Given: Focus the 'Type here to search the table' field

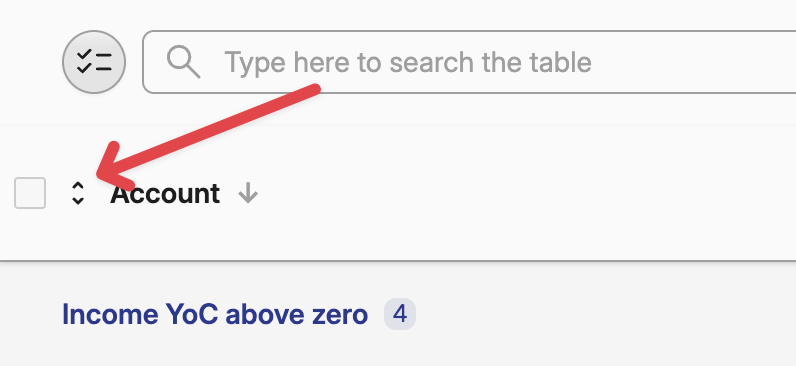Looking at the screenshot, I should coord(470,62).
